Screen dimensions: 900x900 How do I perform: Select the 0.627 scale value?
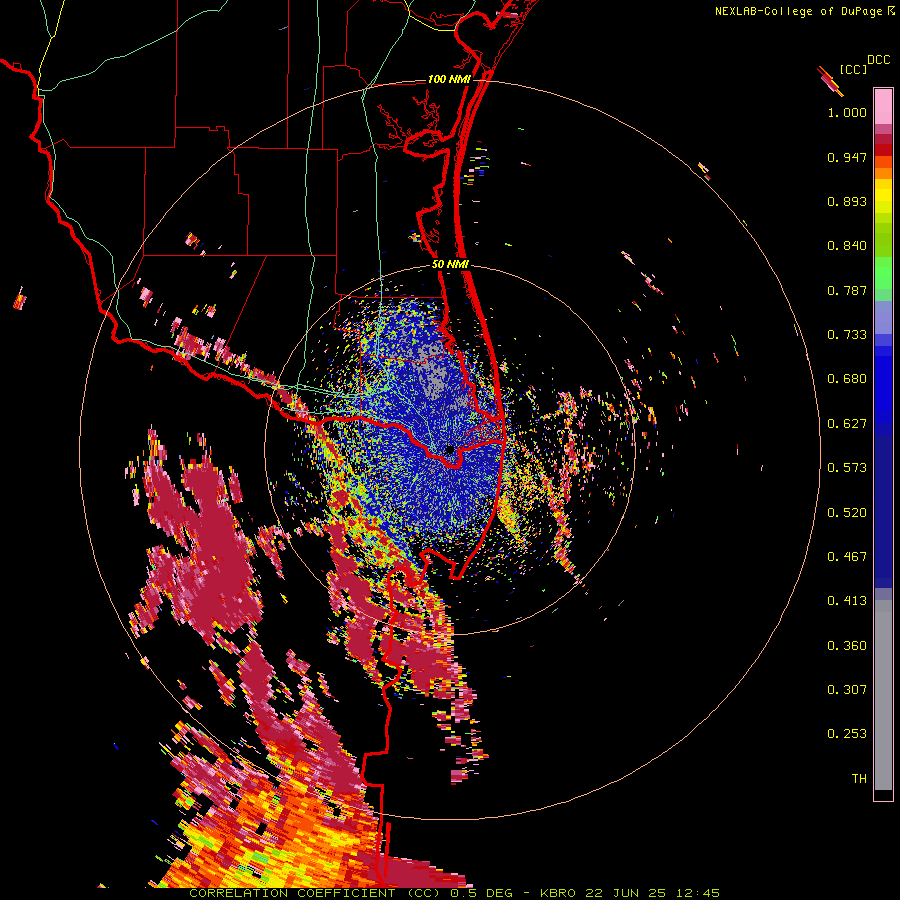[847, 424]
